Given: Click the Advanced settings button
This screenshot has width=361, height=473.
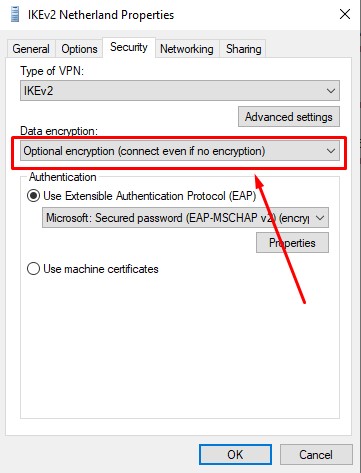Looking at the screenshot, I should [289, 117].
